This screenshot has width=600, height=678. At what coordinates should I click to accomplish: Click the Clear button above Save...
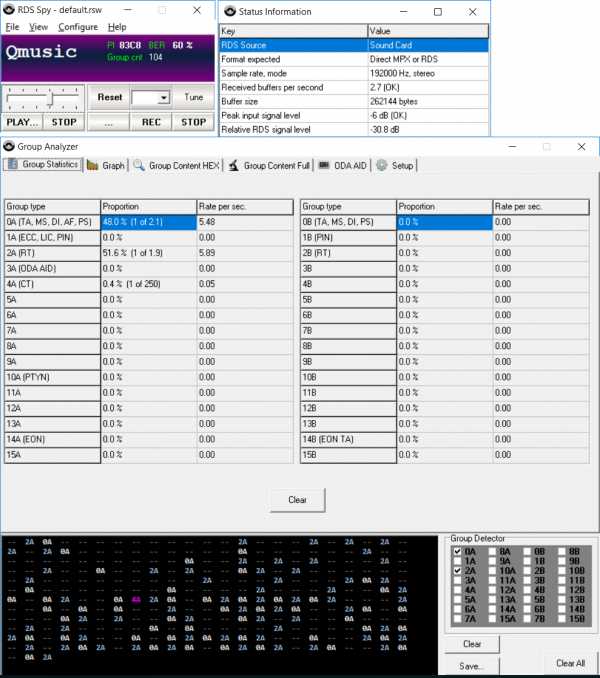coord(472,644)
